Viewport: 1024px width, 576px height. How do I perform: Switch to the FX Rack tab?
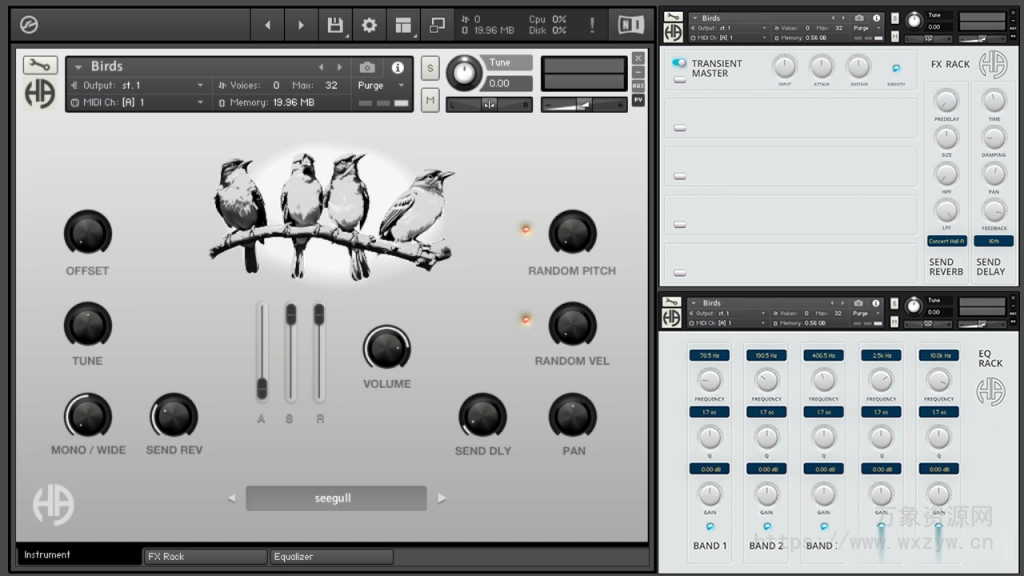(204, 556)
